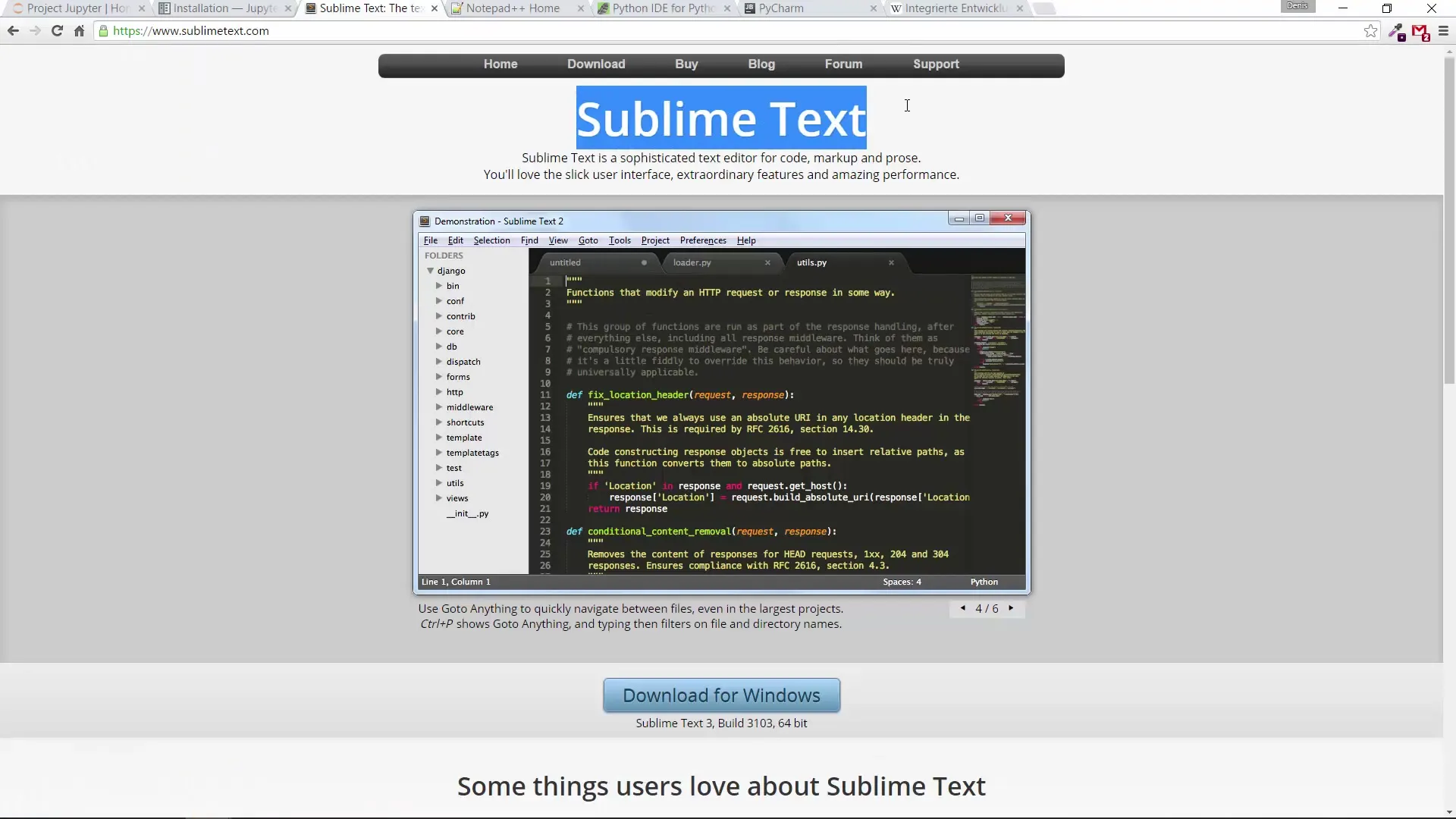Click the browser forward arrow
The width and height of the screenshot is (1456, 819).
click(x=35, y=31)
